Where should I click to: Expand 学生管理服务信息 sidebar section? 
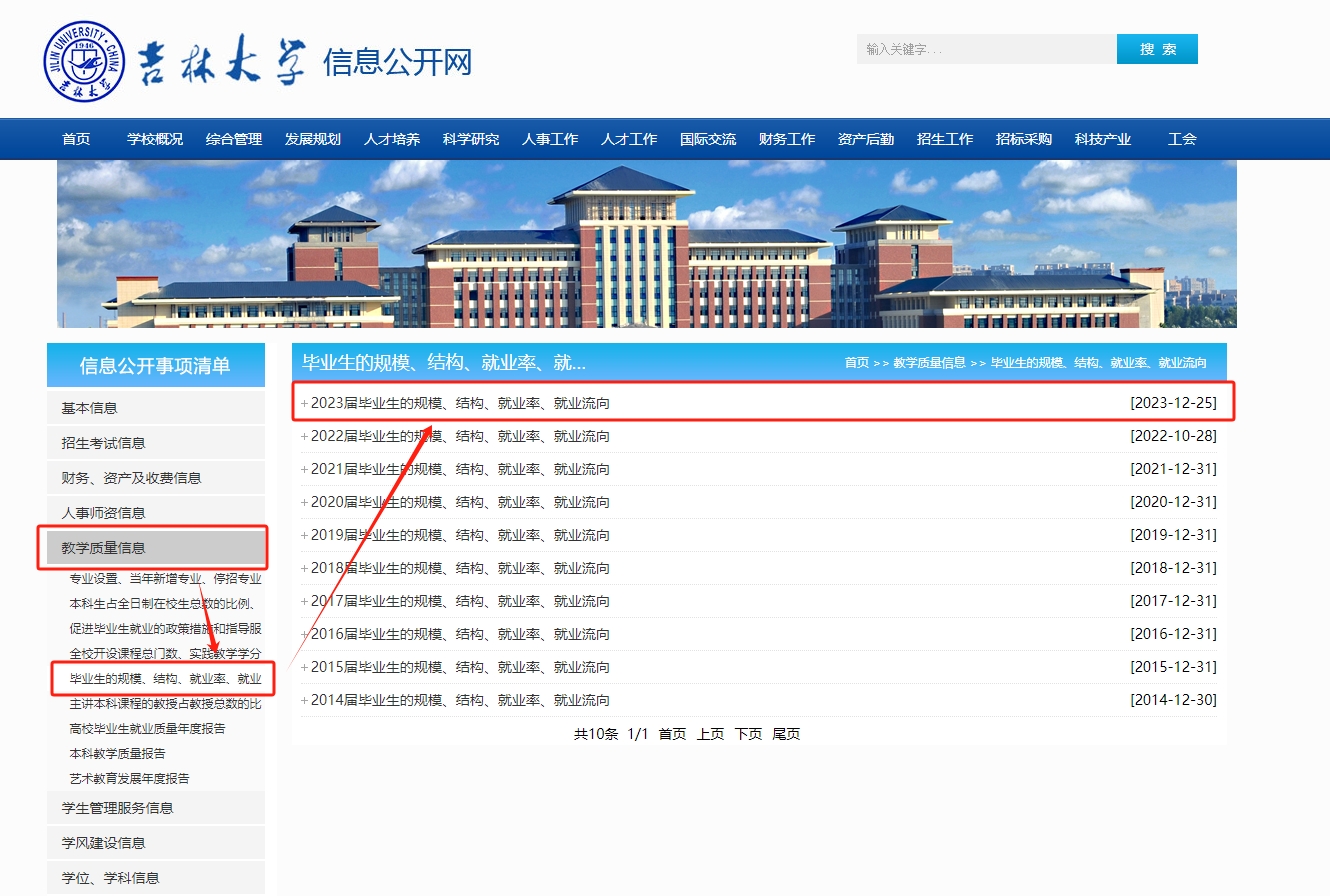[156, 808]
